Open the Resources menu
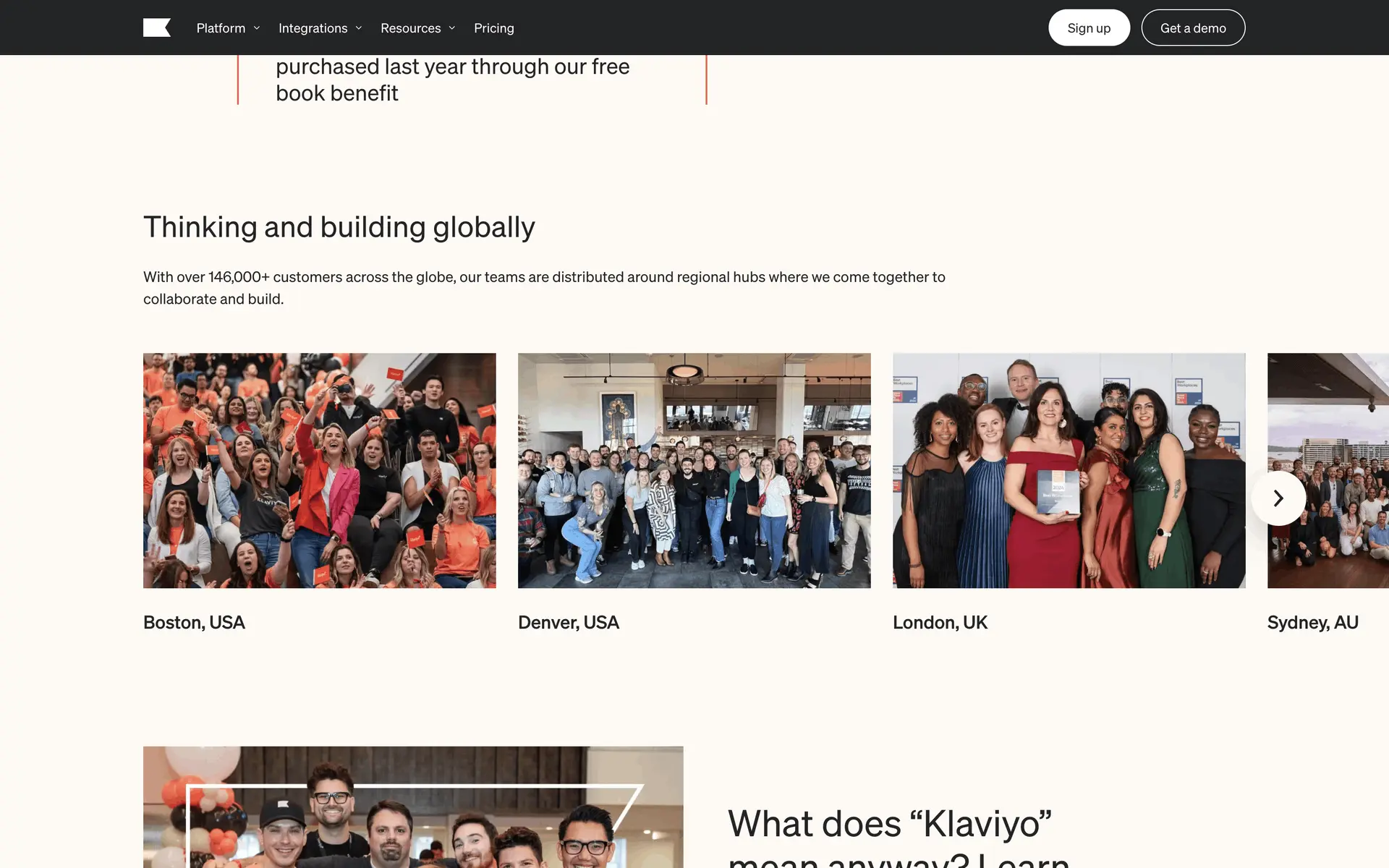 pos(410,28)
